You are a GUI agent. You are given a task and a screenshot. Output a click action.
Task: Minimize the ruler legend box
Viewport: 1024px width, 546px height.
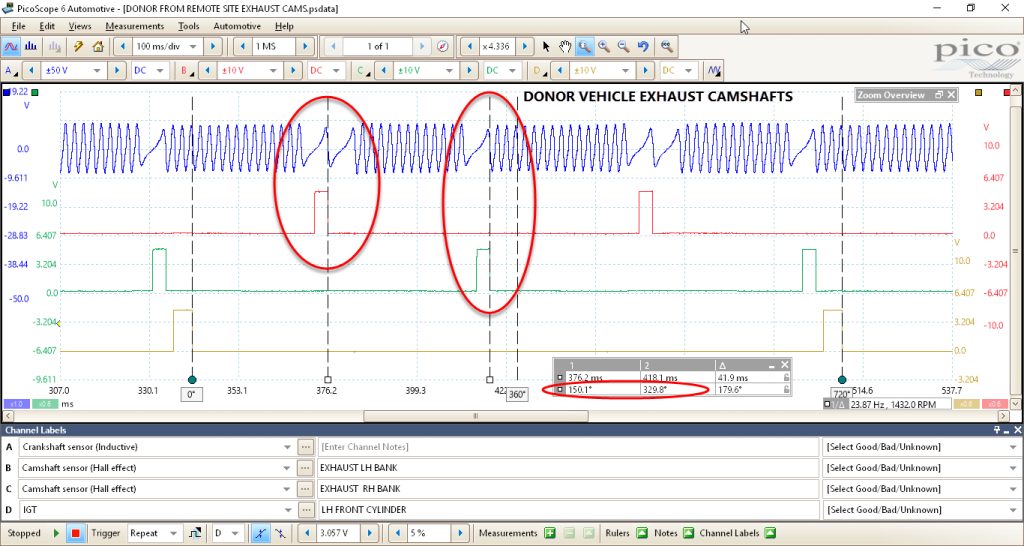point(771,365)
